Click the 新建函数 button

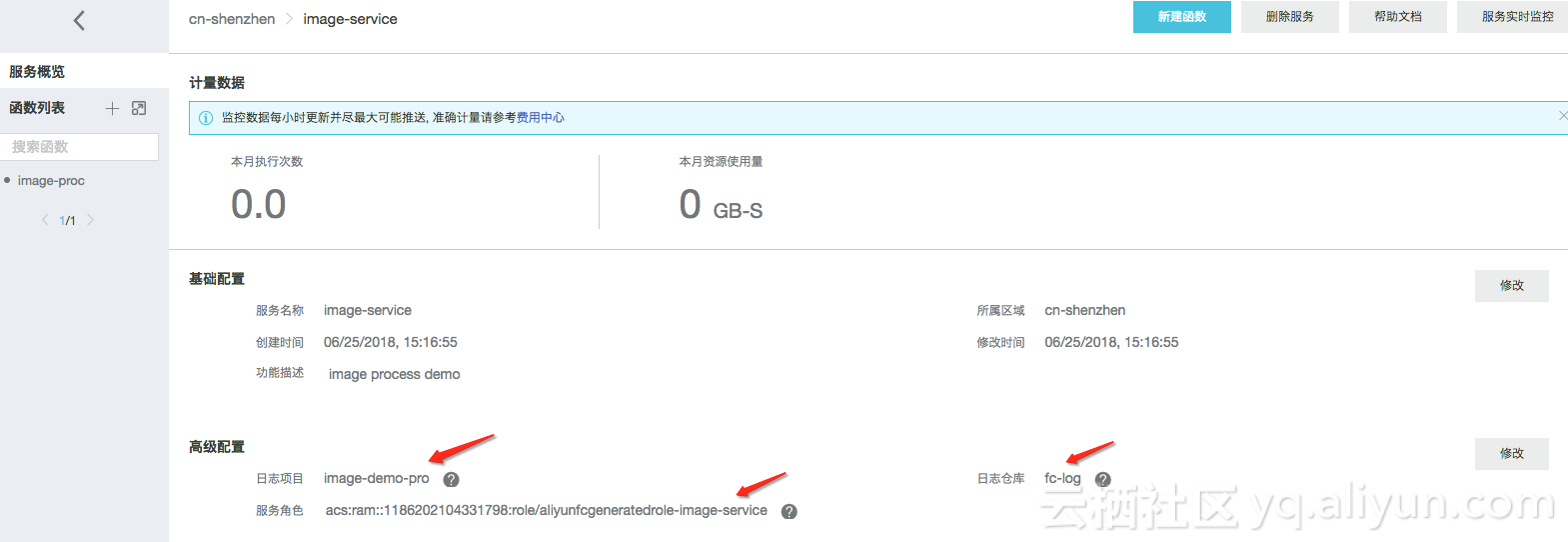(1182, 17)
